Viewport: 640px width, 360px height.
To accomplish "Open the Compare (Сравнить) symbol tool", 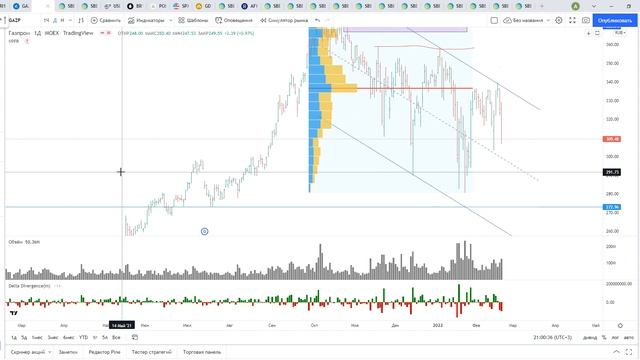I will [x=106, y=20].
